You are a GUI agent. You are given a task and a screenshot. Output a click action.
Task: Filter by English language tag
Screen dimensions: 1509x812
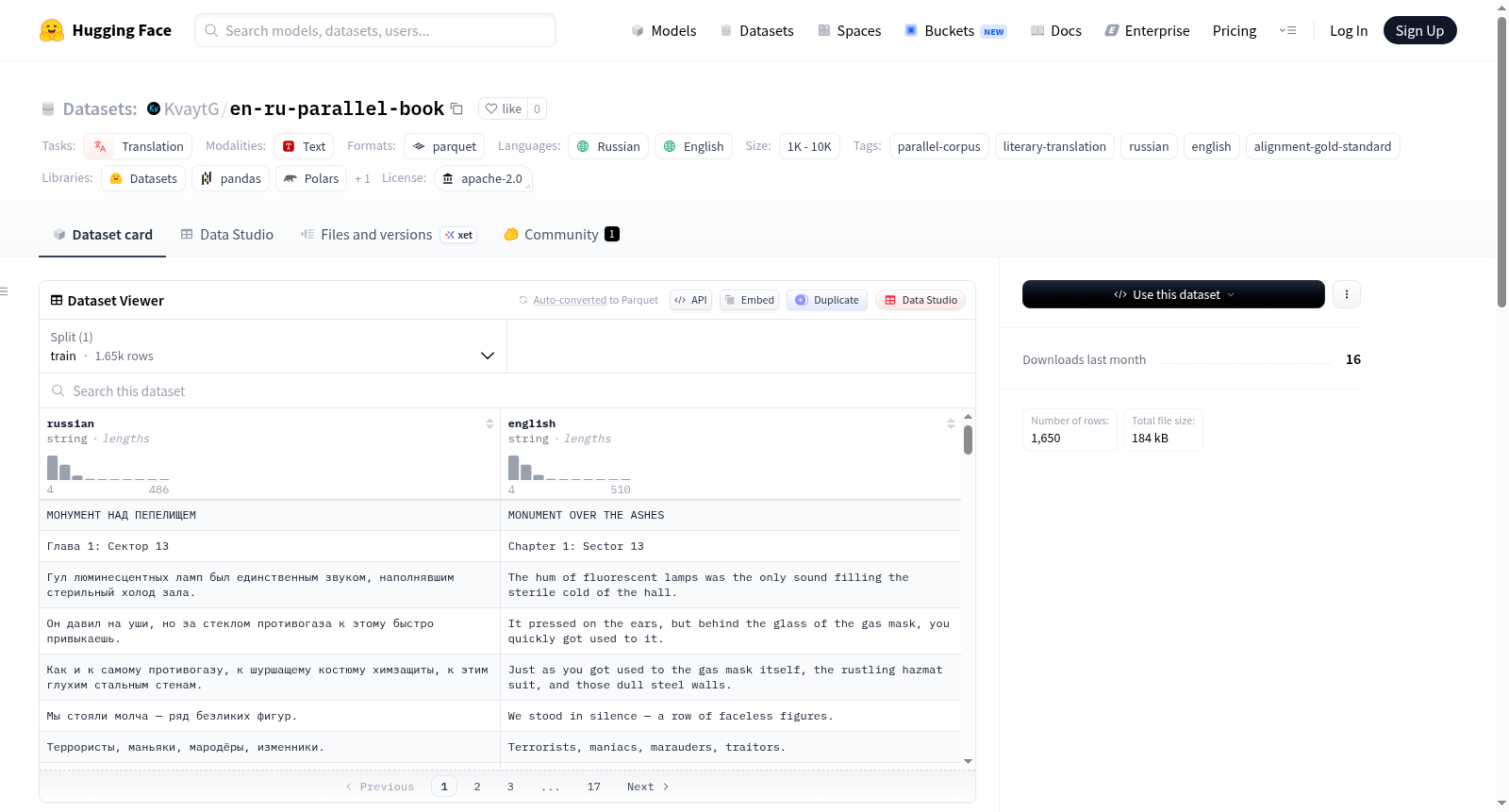(693, 146)
